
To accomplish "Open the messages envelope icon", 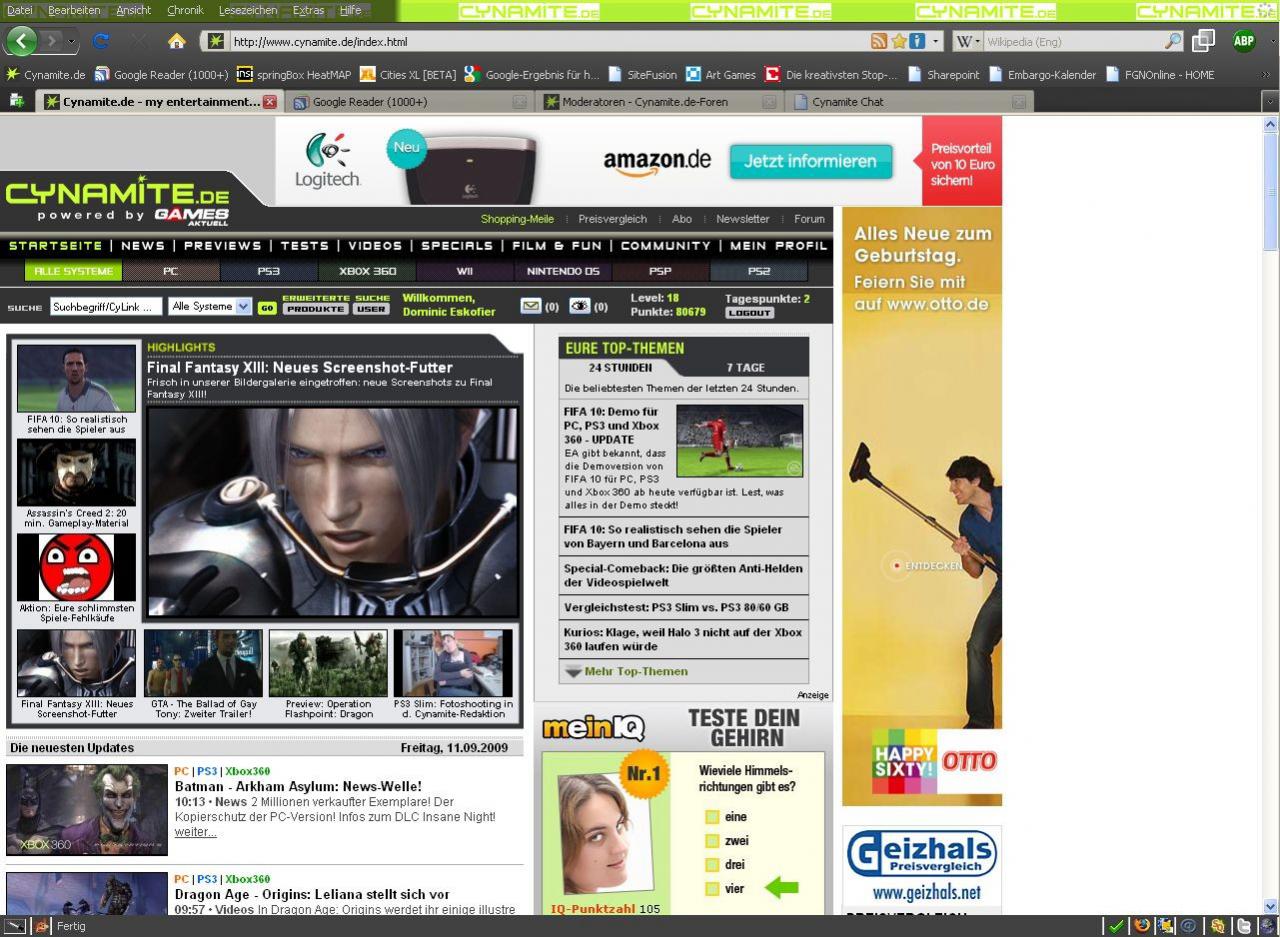I will point(531,306).
